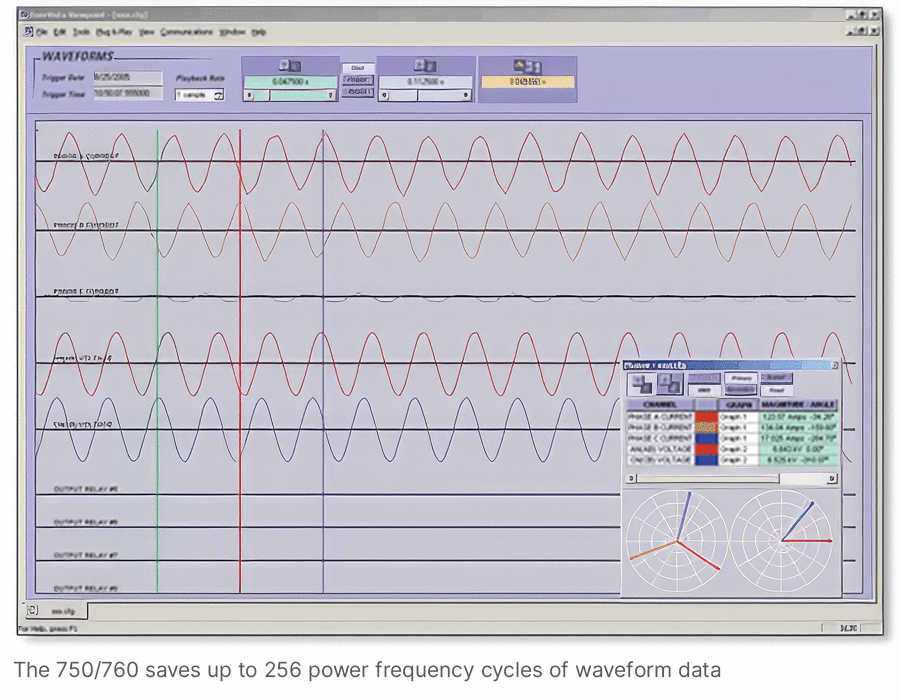Click the Trigger Date field
Screen dimensions: 900x700
(x=127, y=77)
